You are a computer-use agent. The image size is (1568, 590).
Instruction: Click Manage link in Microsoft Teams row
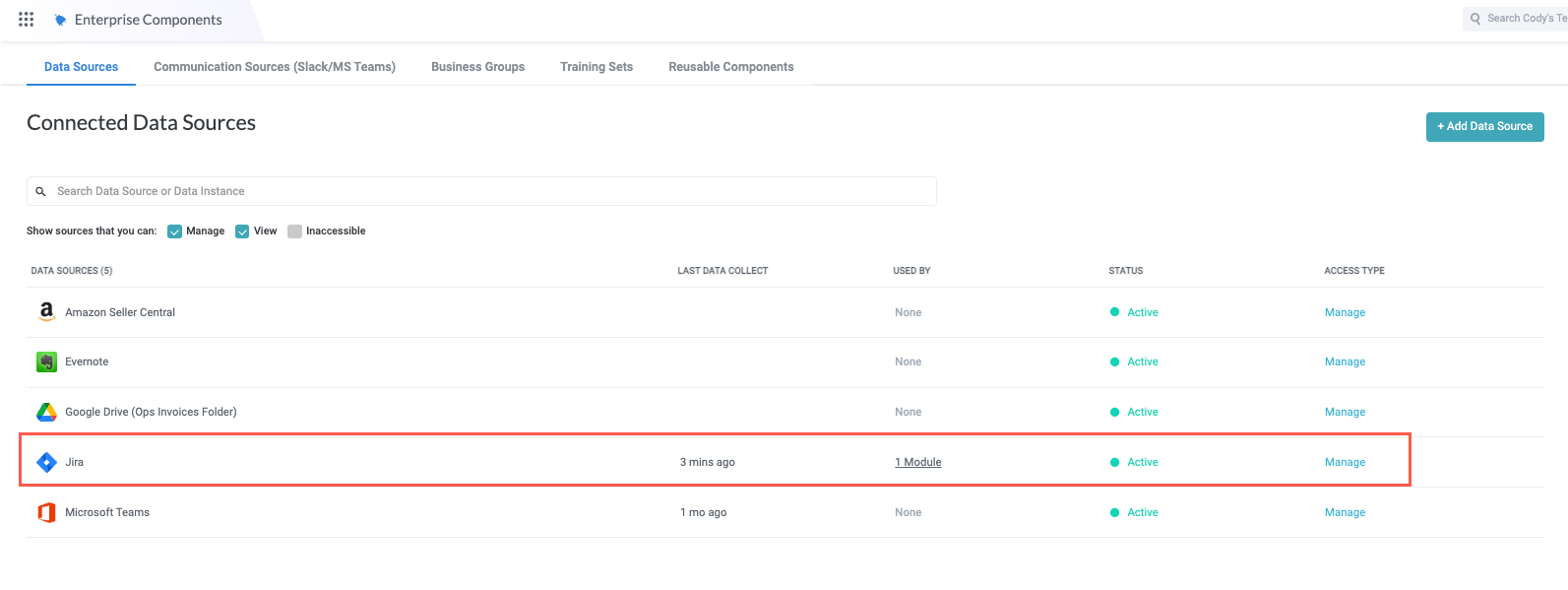[x=1345, y=512]
